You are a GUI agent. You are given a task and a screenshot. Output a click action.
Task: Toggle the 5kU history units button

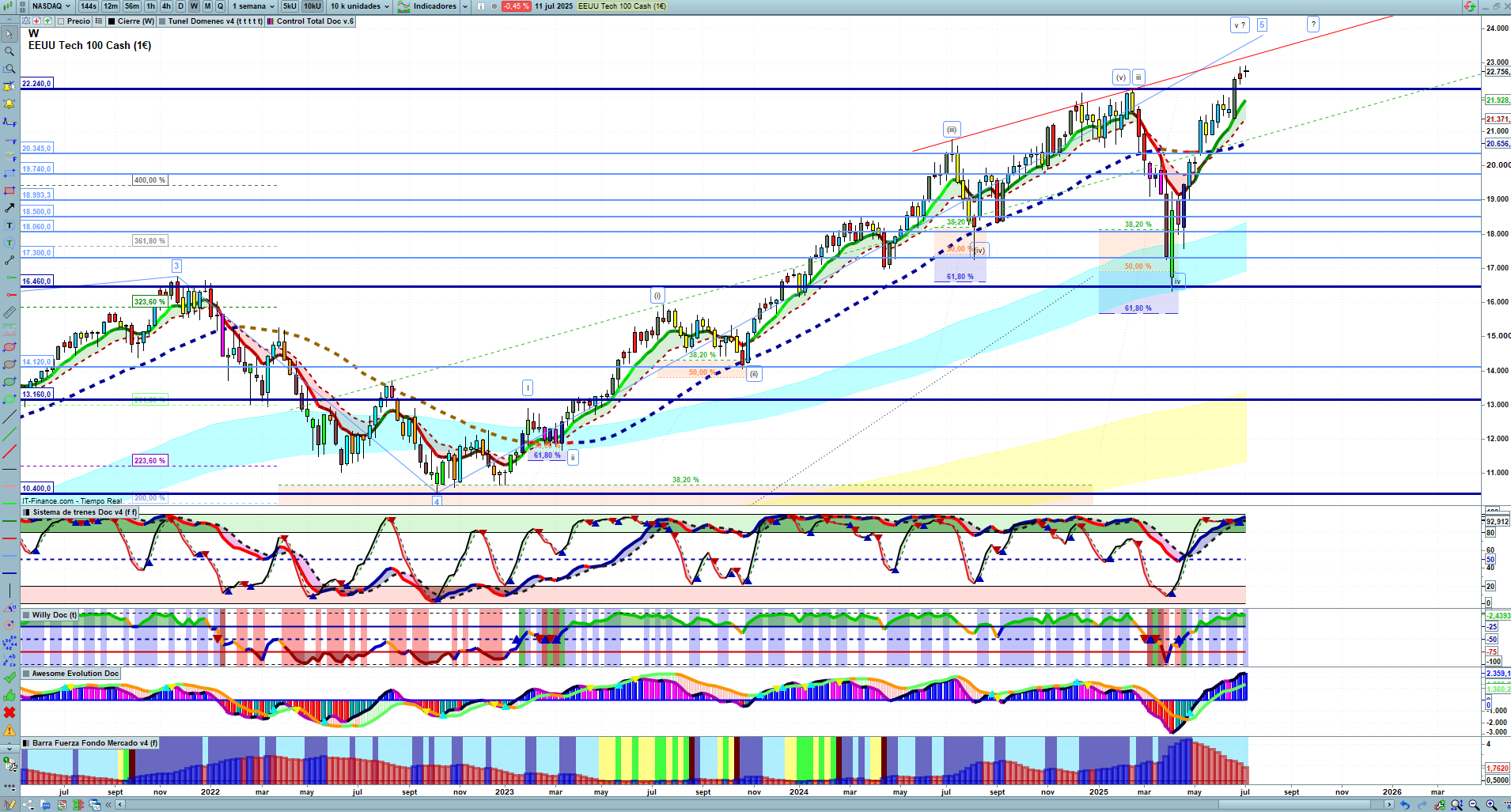click(x=290, y=6)
